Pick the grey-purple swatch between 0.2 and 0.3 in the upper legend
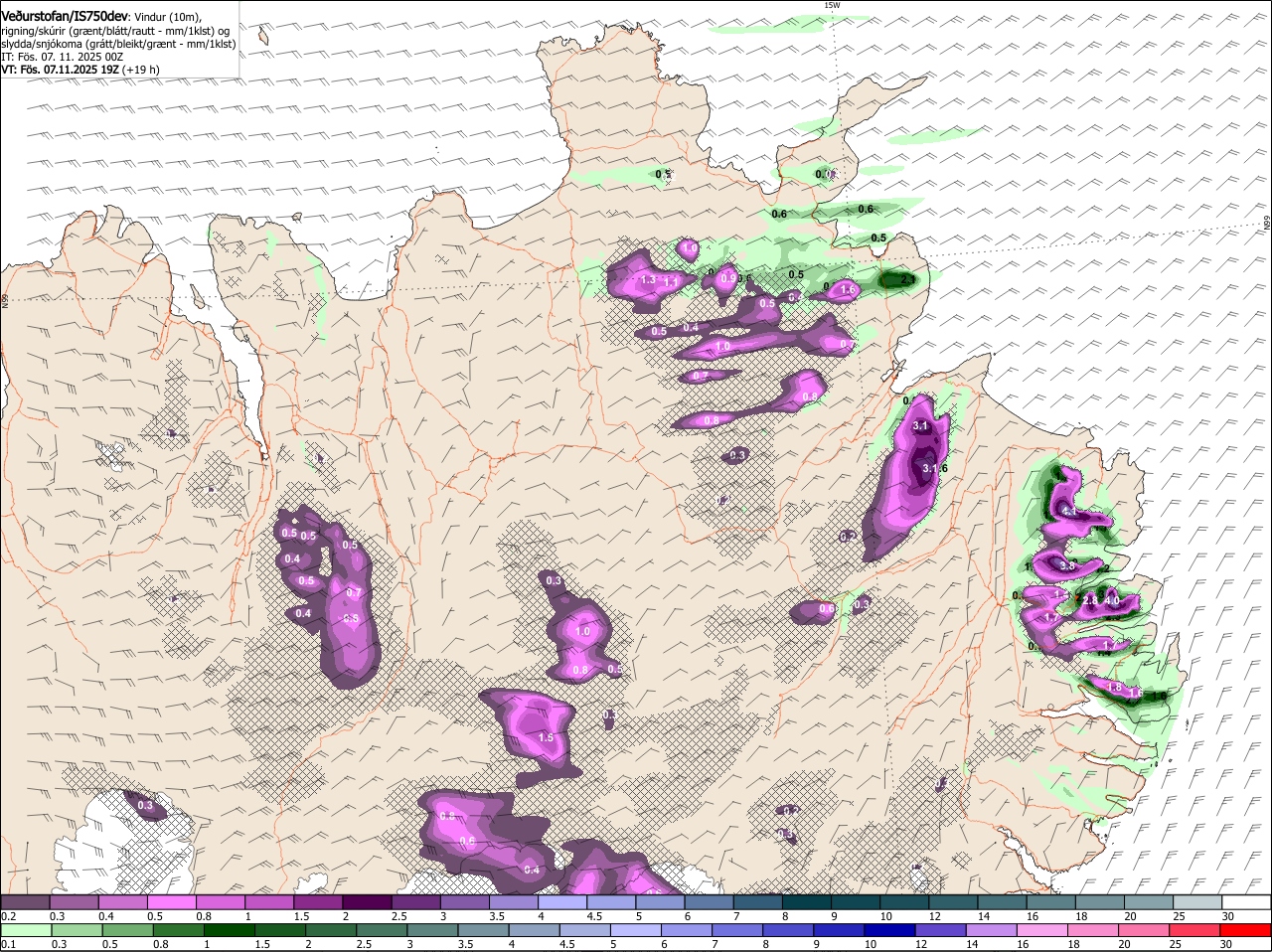Image resolution: width=1272 pixels, height=952 pixels. pyautogui.click(x=25, y=902)
